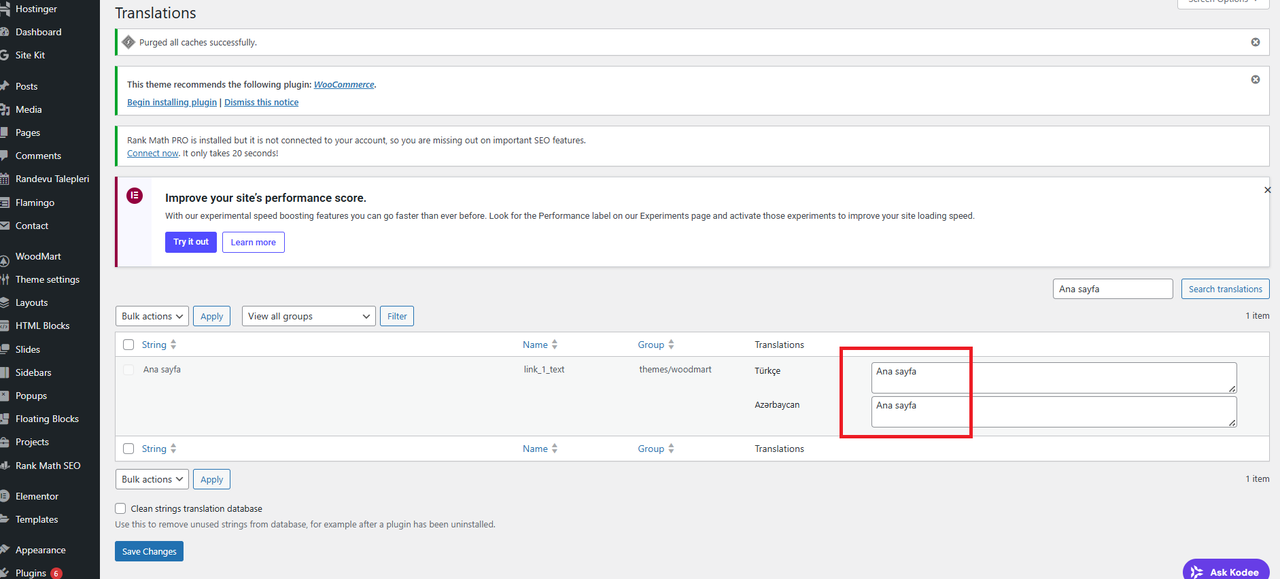1280x579 pixels.
Task: Click the 'Dismiss this notice' link
Action: (x=261, y=102)
